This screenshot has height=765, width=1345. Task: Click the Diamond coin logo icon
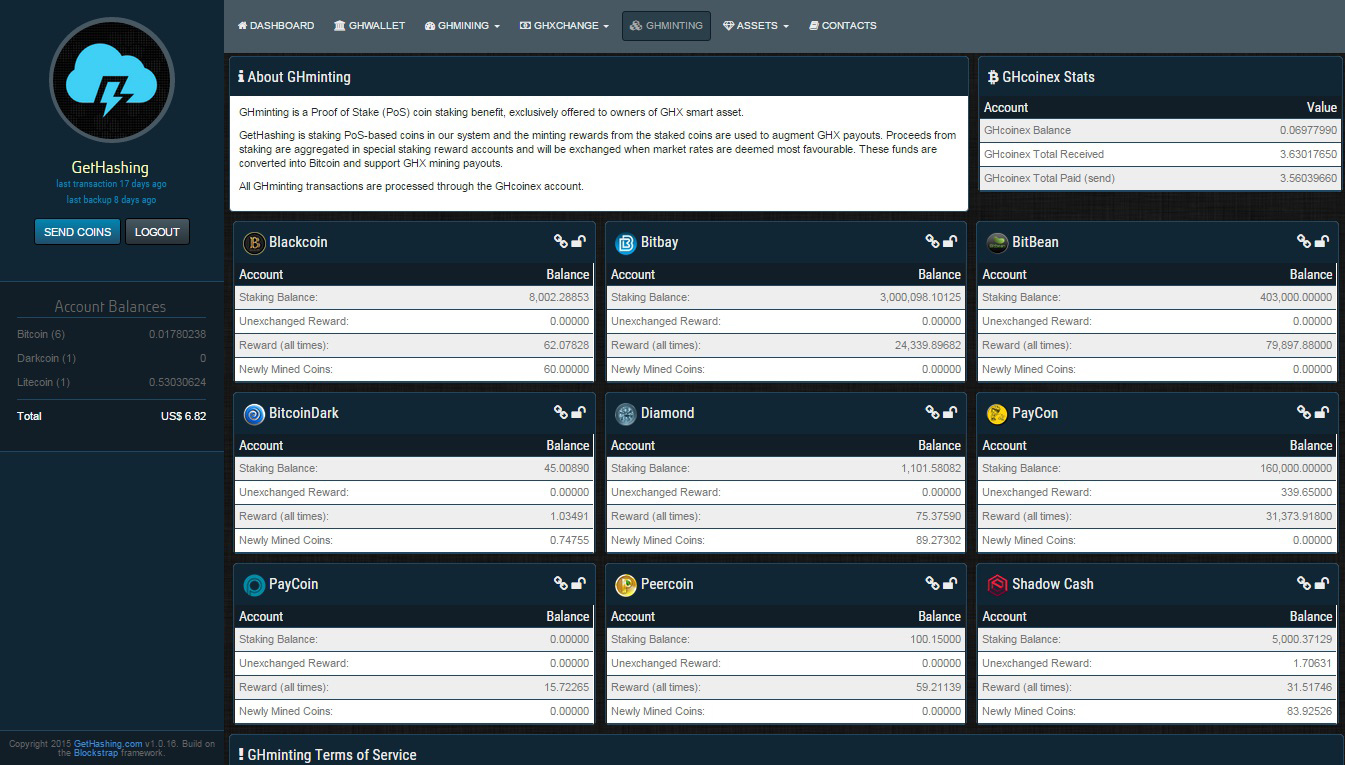coord(625,413)
